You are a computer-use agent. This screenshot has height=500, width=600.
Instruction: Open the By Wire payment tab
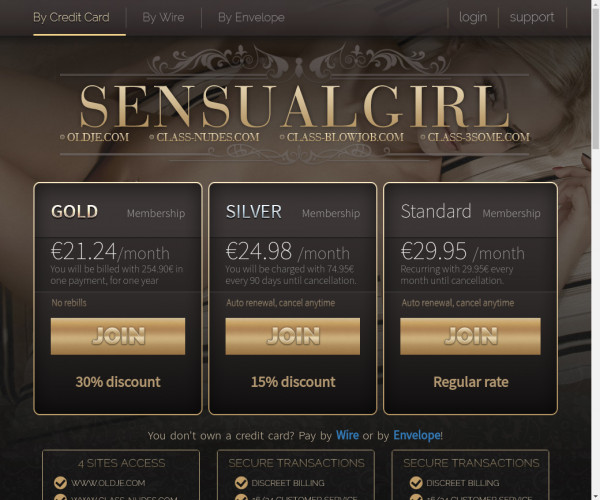[x=163, y=18]
